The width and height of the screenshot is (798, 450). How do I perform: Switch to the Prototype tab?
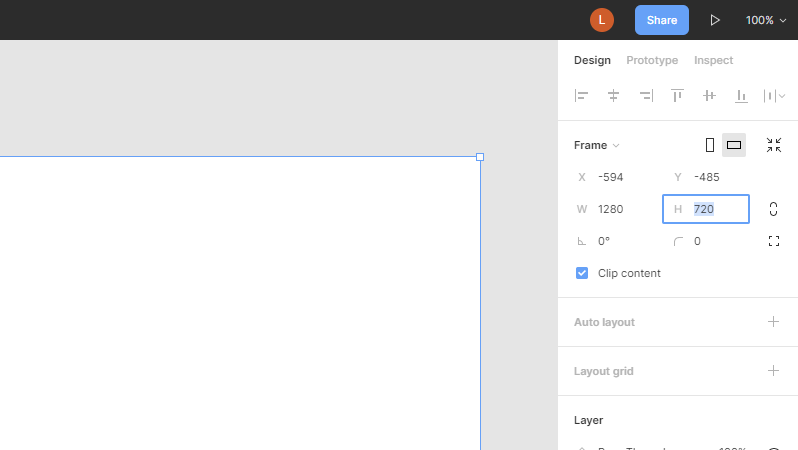tap(652, 60)
